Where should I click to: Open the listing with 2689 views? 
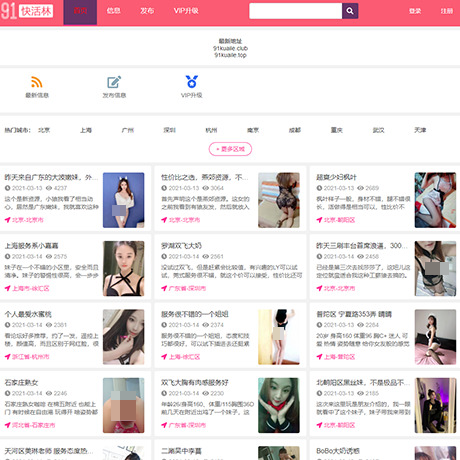pos(385,199)
